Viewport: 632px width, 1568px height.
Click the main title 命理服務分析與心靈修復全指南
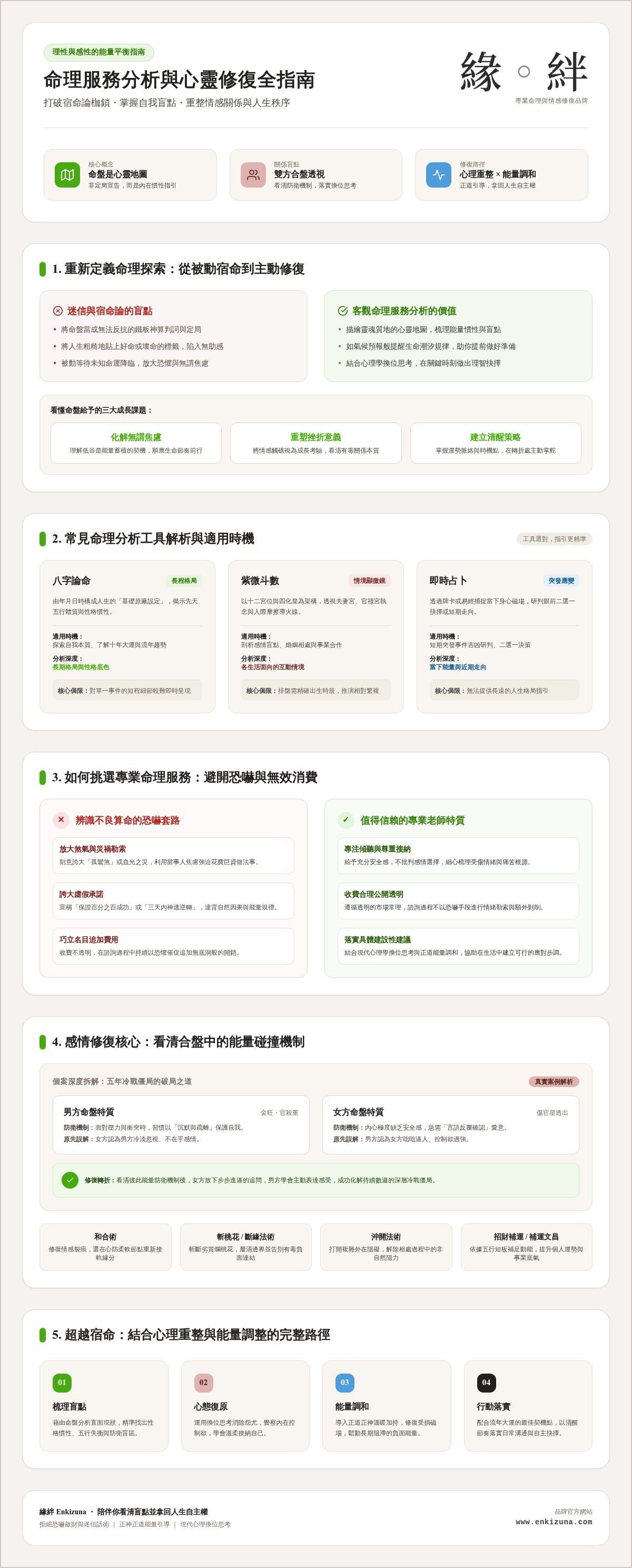click(x=180, y=80)
